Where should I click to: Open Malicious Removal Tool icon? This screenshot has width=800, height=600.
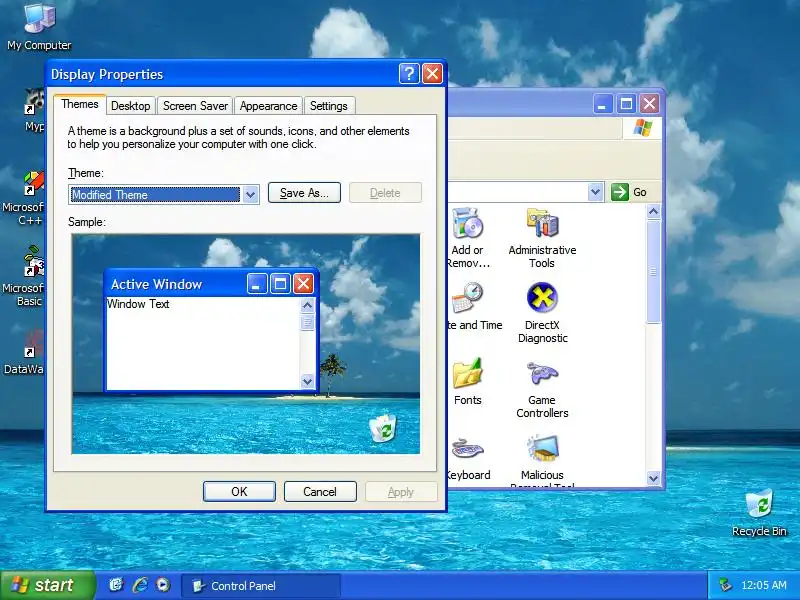(542, 449)
